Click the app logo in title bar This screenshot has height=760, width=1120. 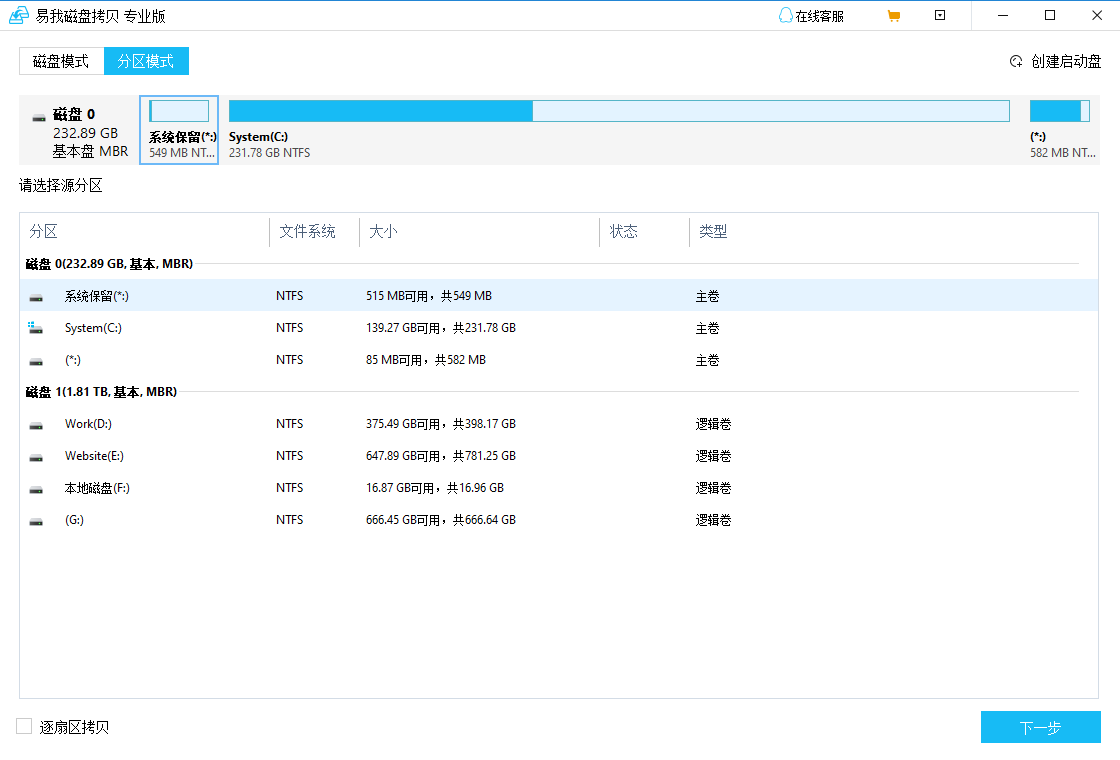point(19,15)
